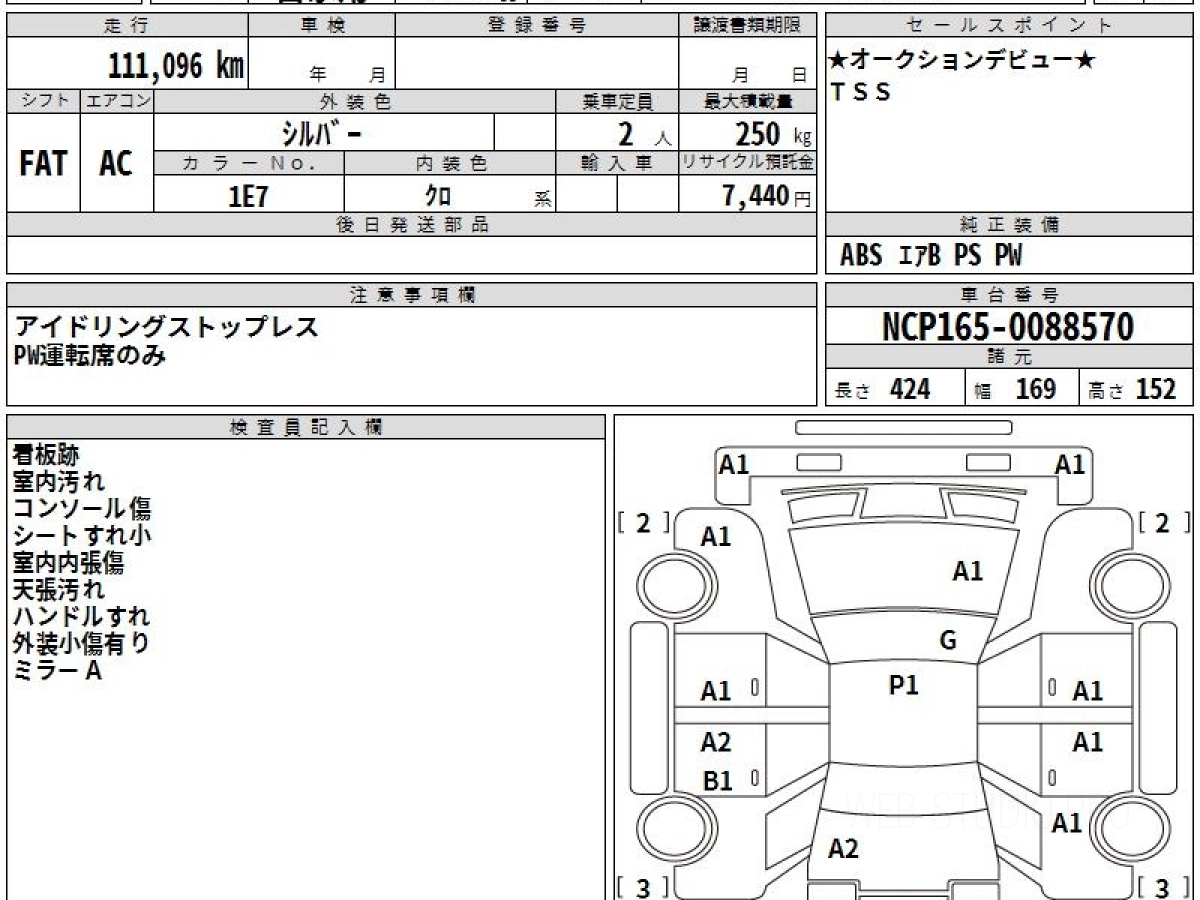The height and width of the screenshot is (900, 1200).
Task: Click the エアコン header cell
Action: [117, 101]
